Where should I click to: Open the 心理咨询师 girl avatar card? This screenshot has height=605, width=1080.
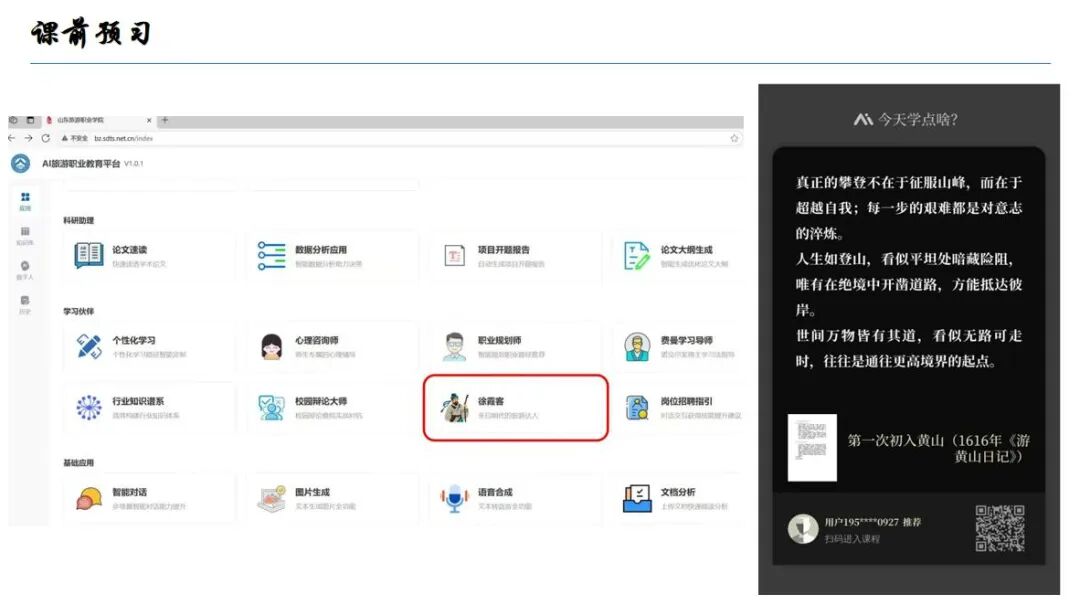(333, 347)
